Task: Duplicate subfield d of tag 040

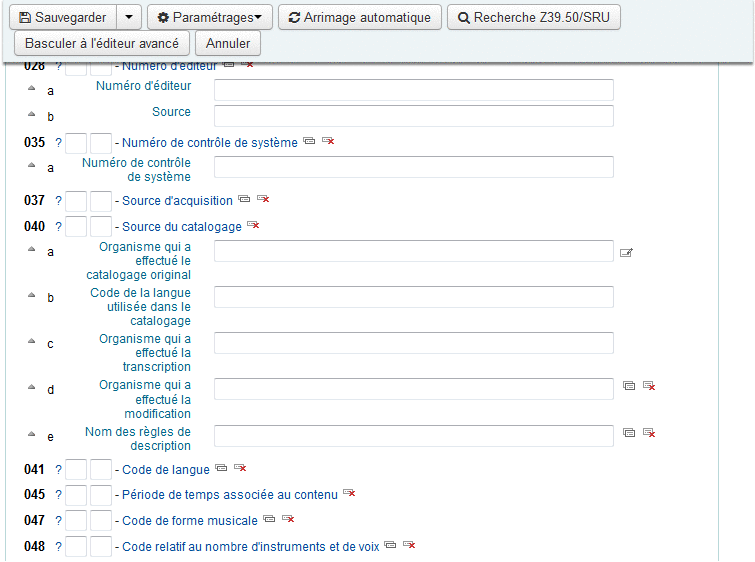Action: click(629, 386)
